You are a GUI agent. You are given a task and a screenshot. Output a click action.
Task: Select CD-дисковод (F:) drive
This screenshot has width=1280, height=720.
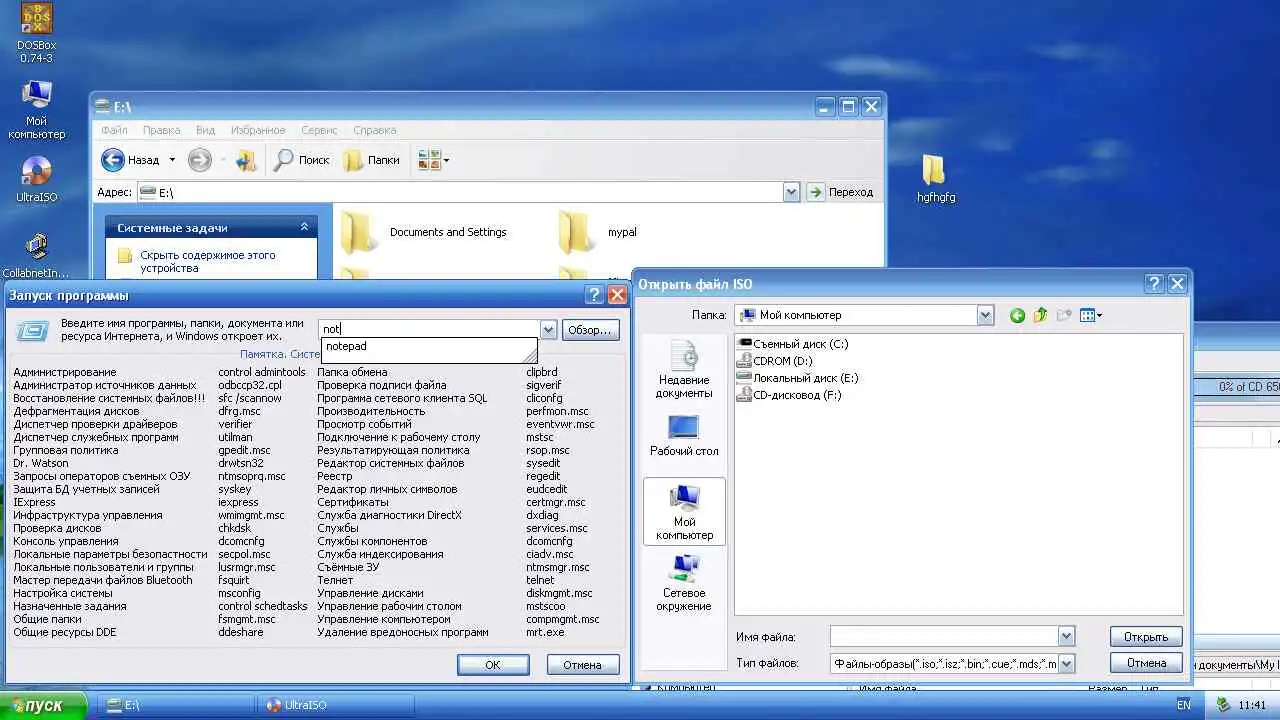pyautogui.click(x=789, y=395)
